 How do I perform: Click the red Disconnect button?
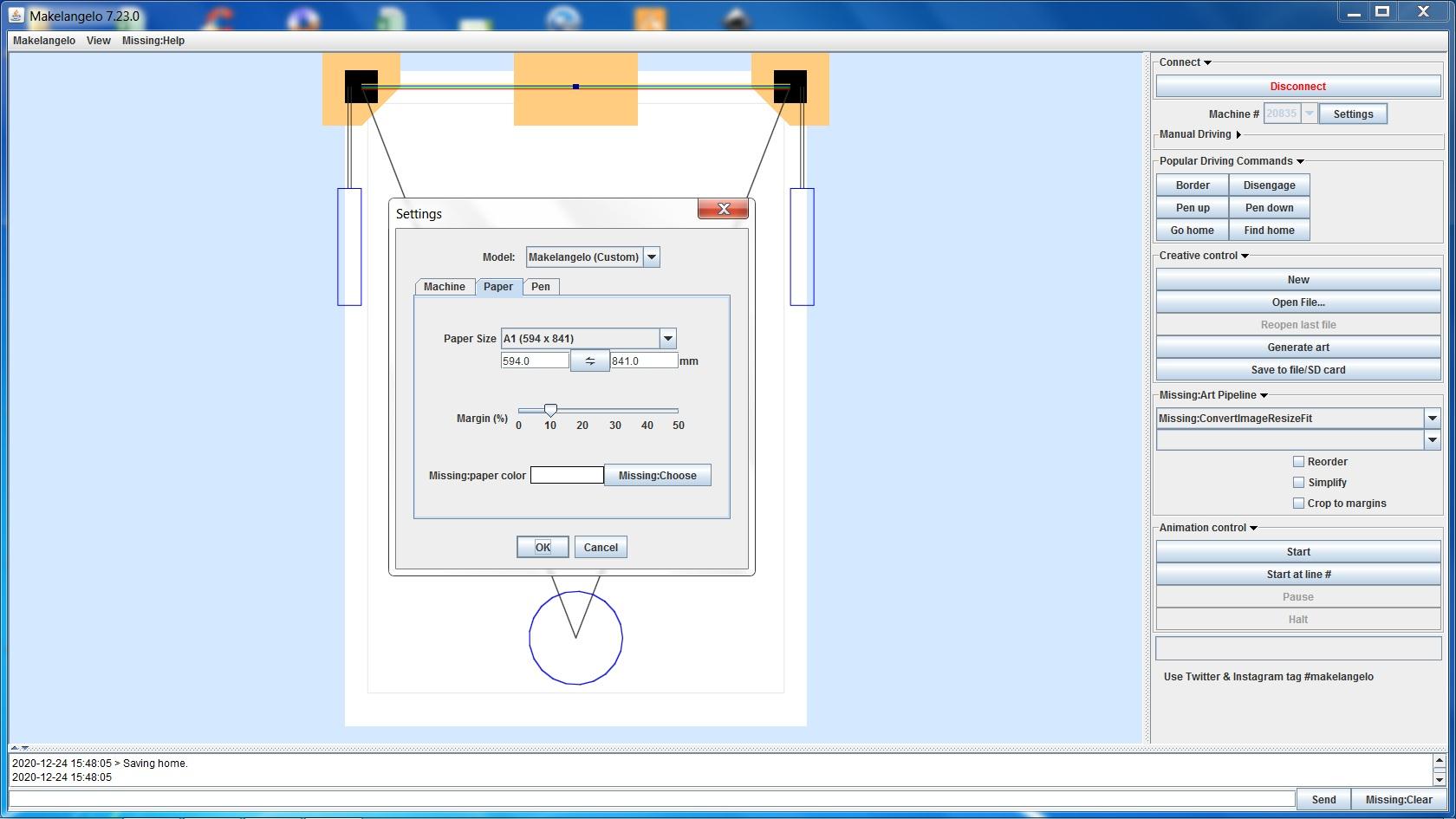(1298, 87)
